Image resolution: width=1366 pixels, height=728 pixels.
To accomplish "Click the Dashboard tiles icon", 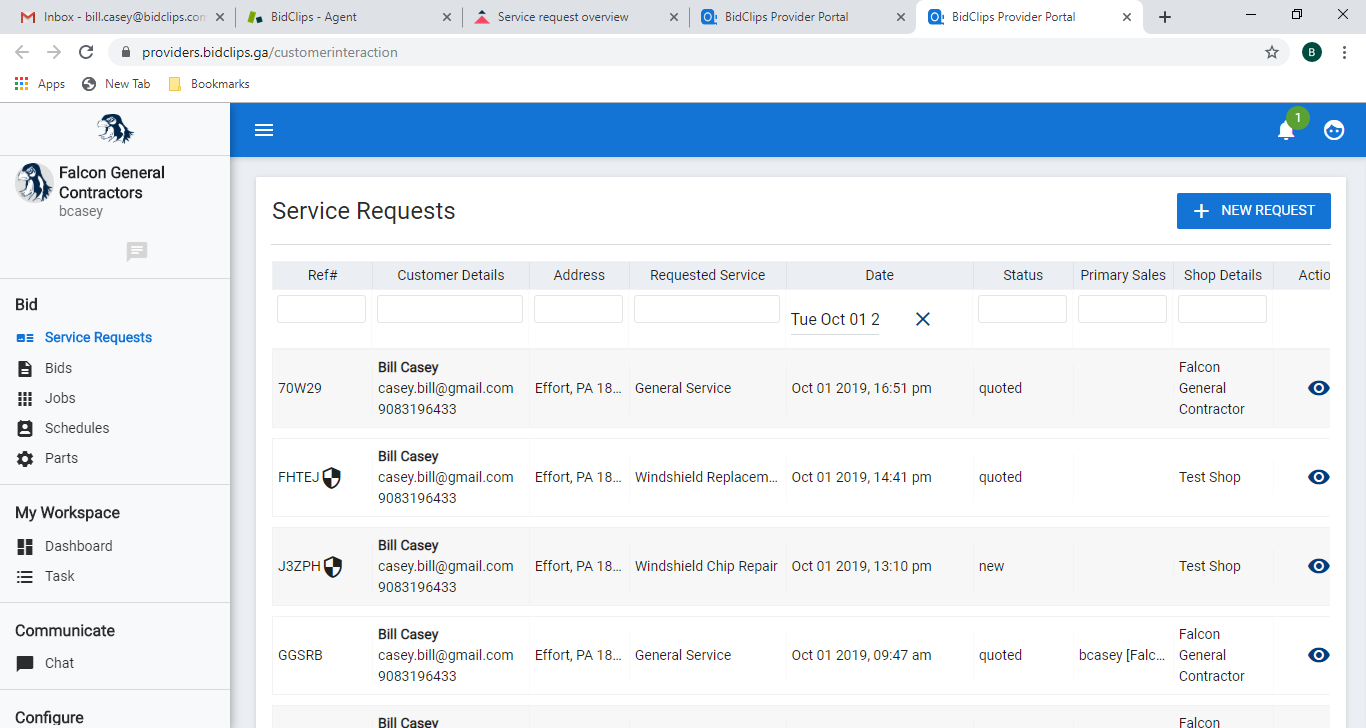I will (x=25, y=547).
